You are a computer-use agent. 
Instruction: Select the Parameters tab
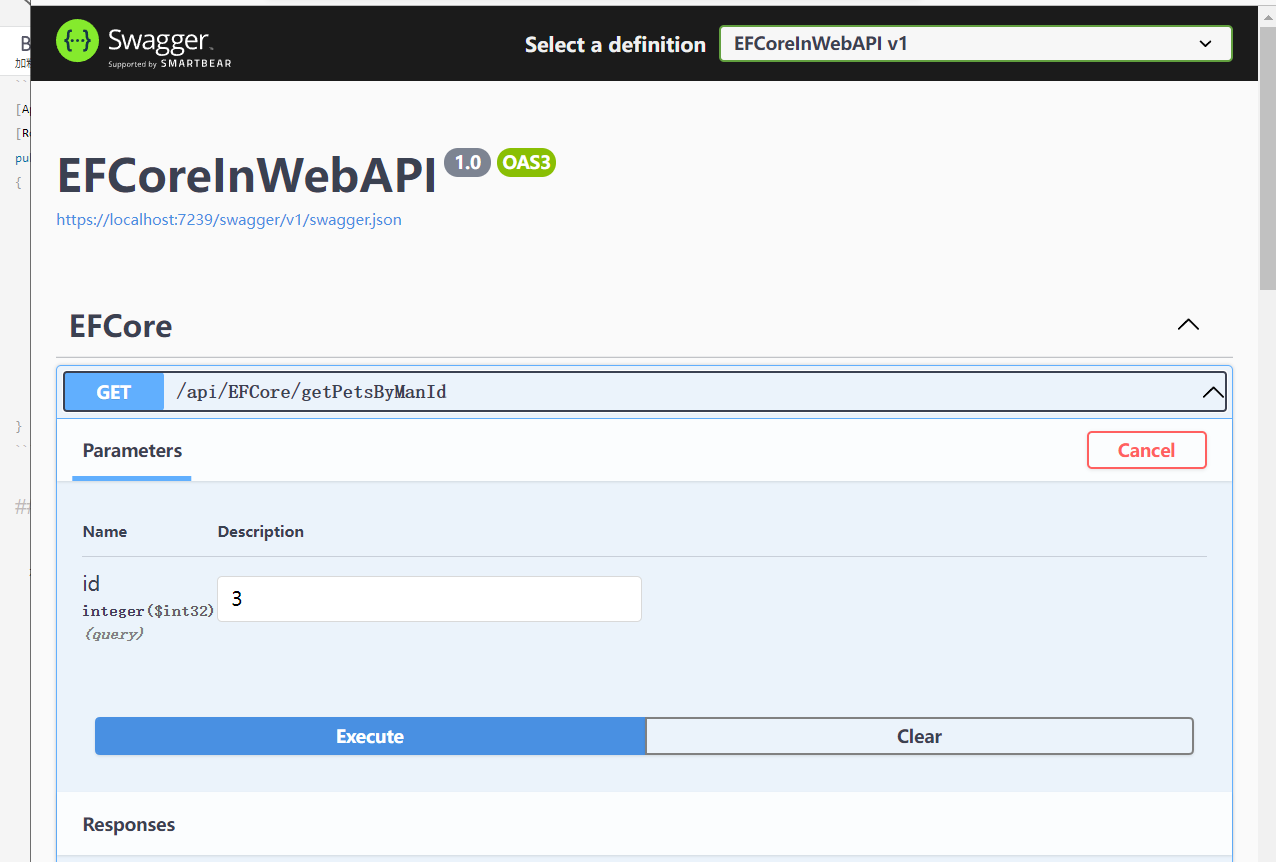[132, 451]
